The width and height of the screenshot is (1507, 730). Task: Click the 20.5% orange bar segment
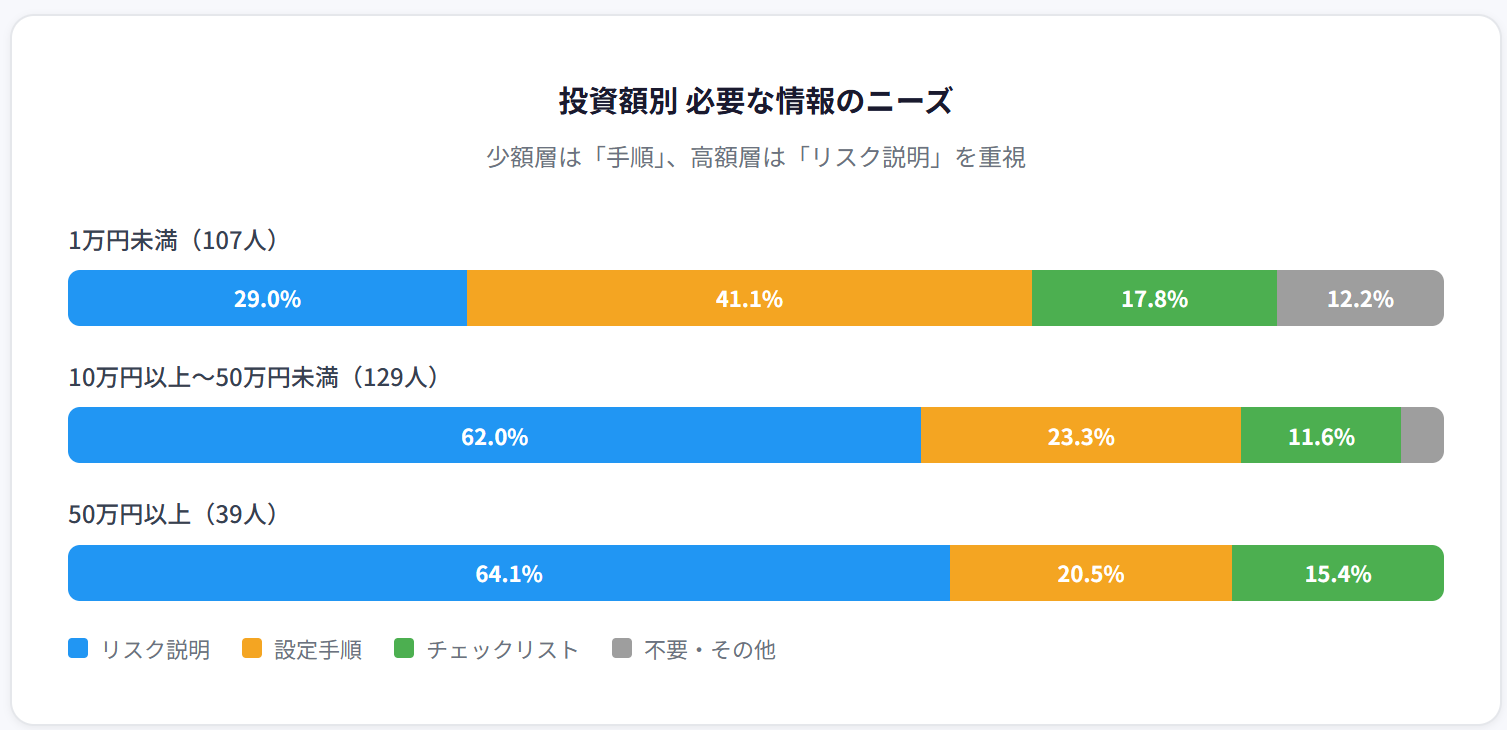tap(1090, 573)
